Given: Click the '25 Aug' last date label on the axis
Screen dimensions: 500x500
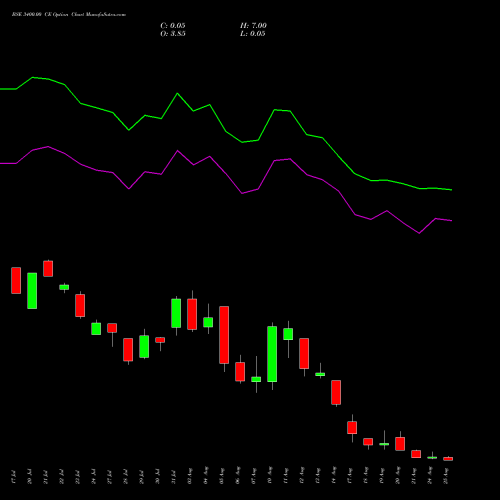Looking at the screenshot, I should click(447, 476).
